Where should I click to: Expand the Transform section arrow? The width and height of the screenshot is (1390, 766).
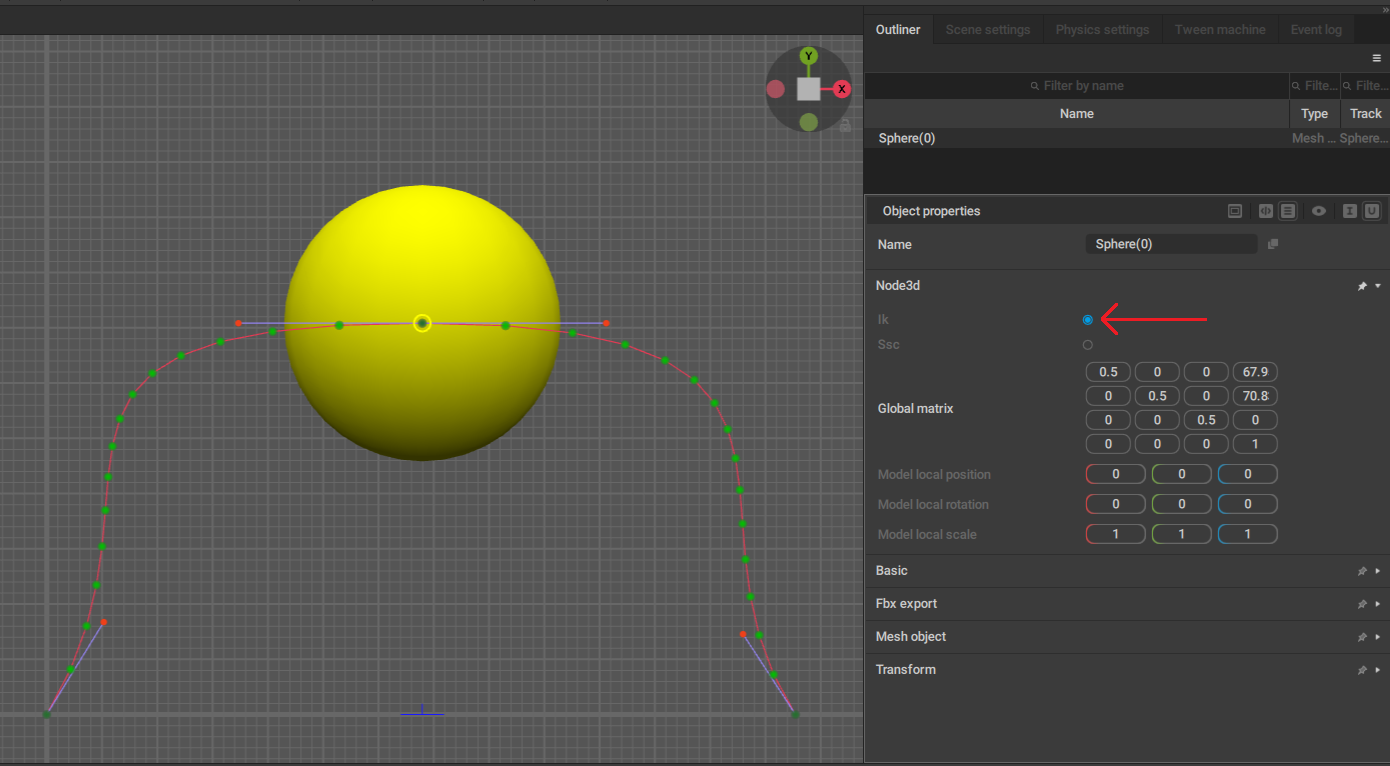coord(1378,670)
